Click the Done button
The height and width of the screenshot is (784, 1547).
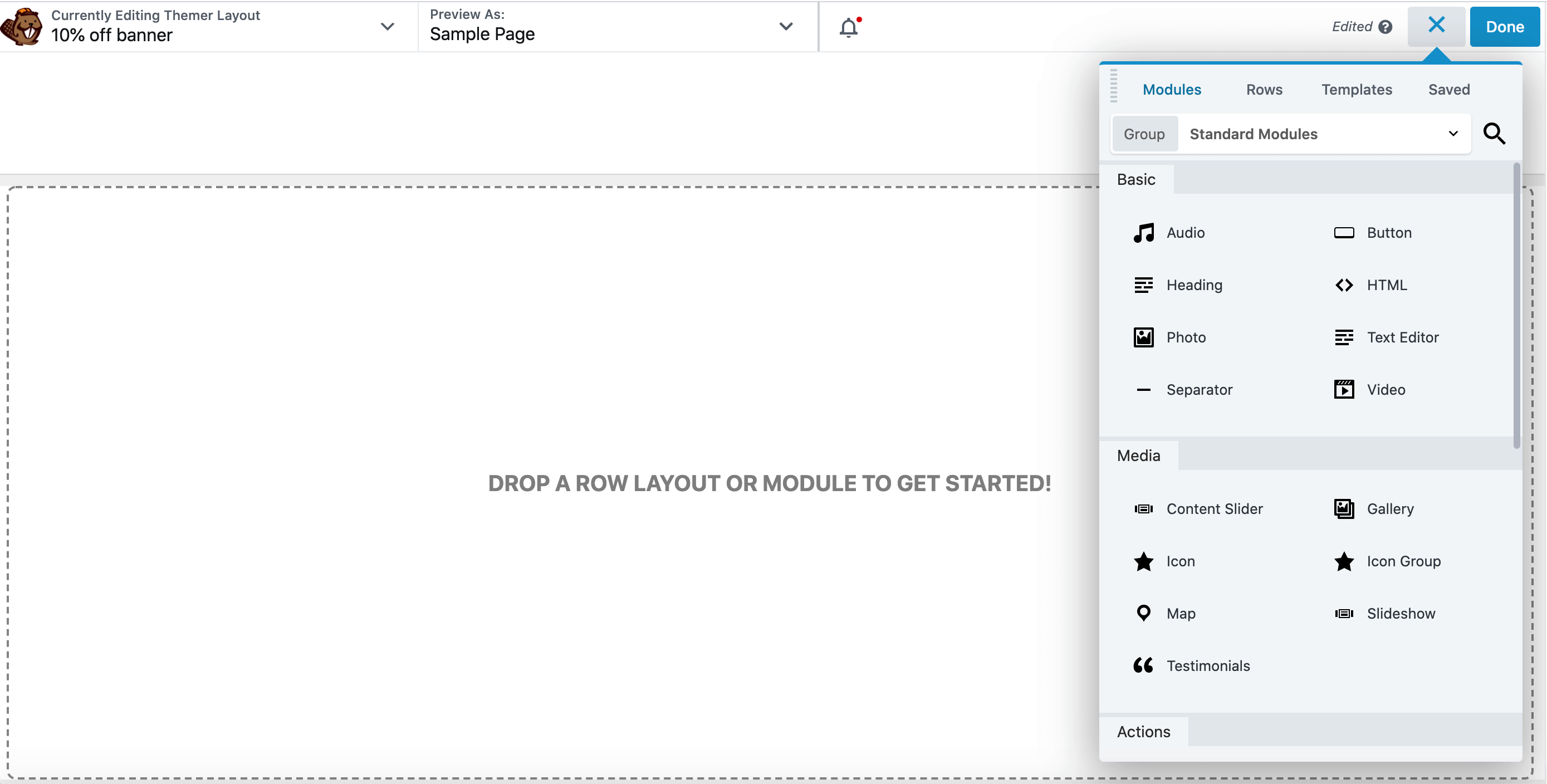coord(1505,26)
